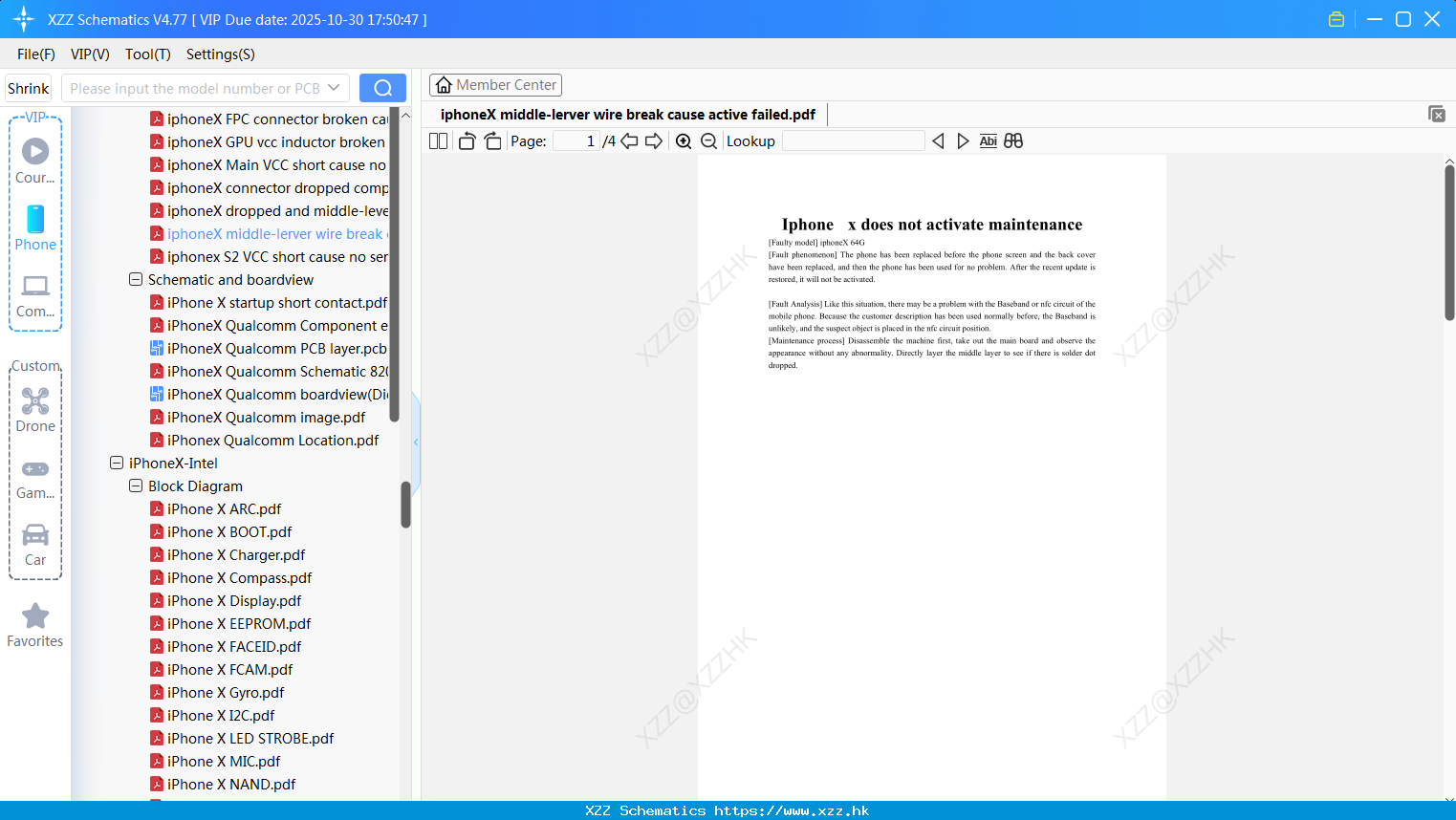Open iPhone X startup short contact.pdf
1456x820 pixels.
click(269, 302)
